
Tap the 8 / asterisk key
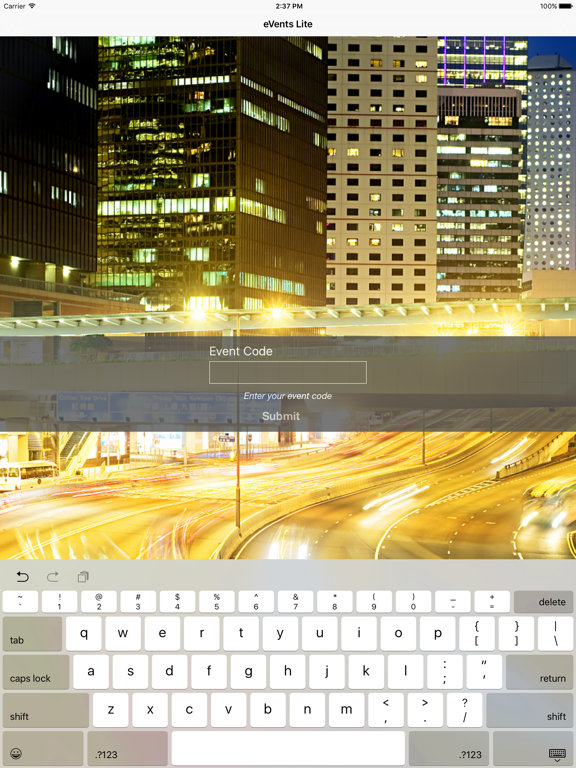coord(335,601)
